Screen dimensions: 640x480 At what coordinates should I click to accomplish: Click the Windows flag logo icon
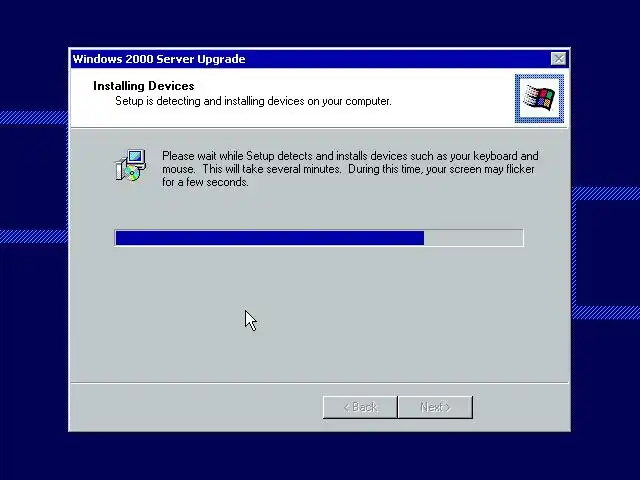coord(539,98)
